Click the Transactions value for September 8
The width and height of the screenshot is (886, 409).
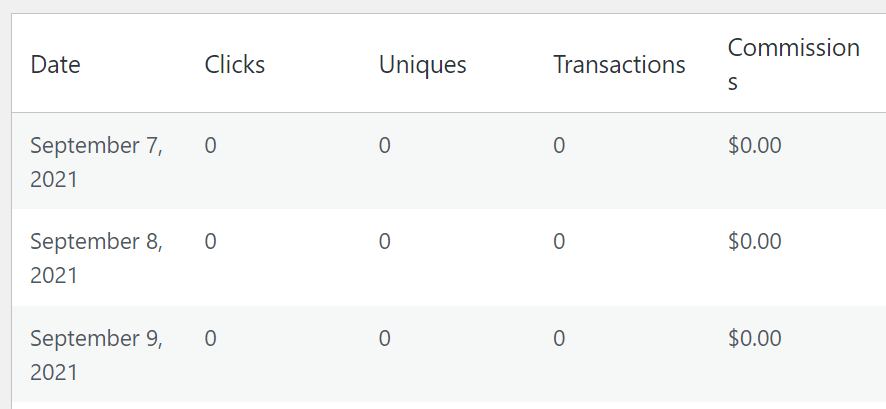[x=559, y=242]
